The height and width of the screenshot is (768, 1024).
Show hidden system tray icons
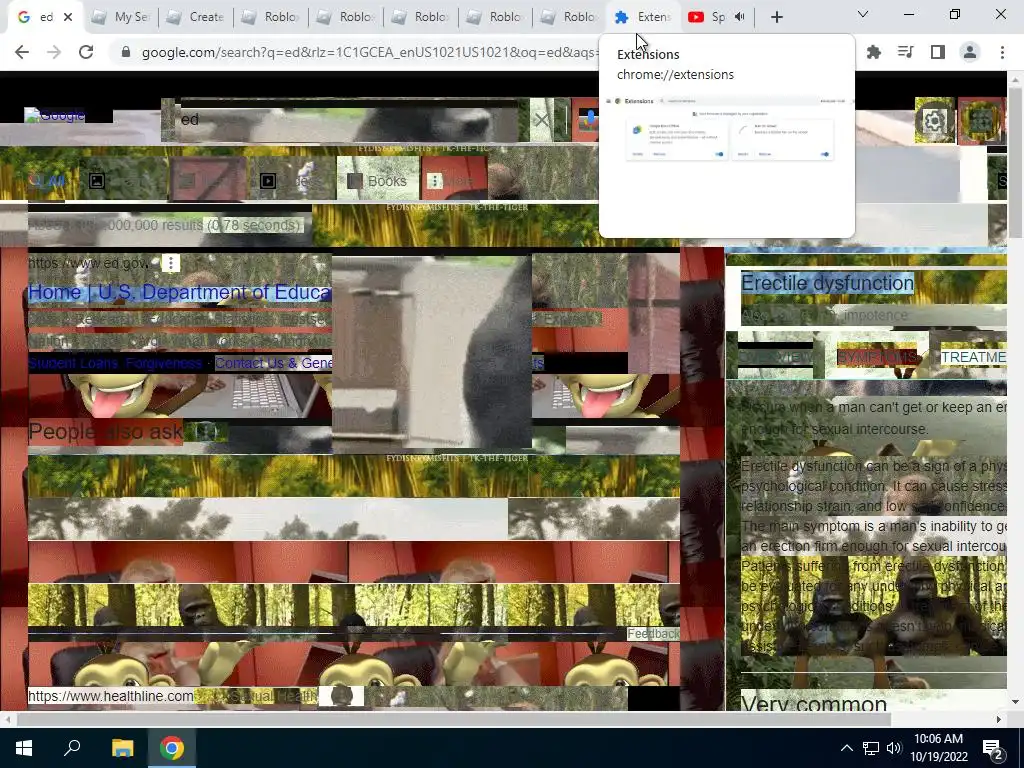[846, 748]
